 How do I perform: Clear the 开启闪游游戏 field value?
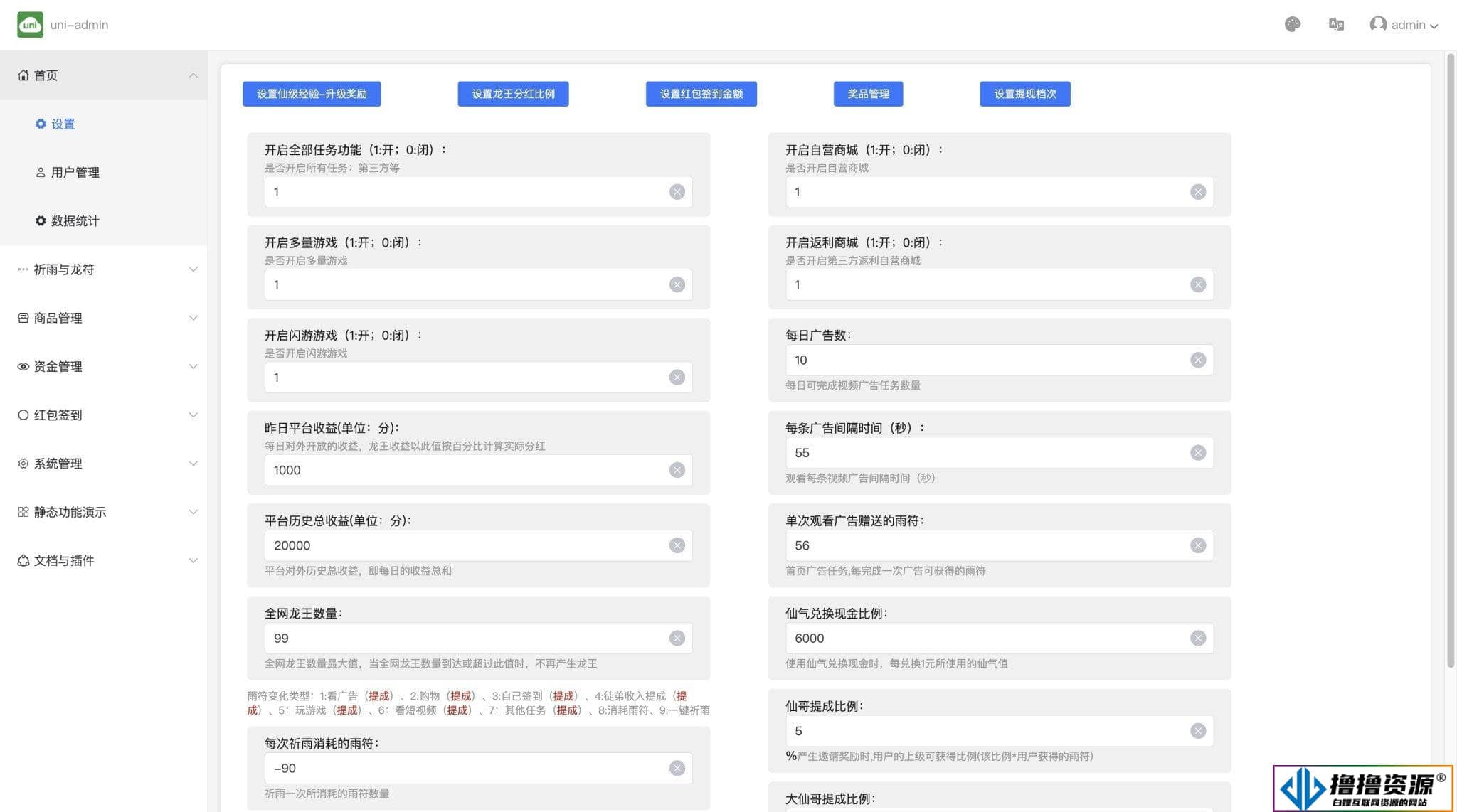coord(677,378)
